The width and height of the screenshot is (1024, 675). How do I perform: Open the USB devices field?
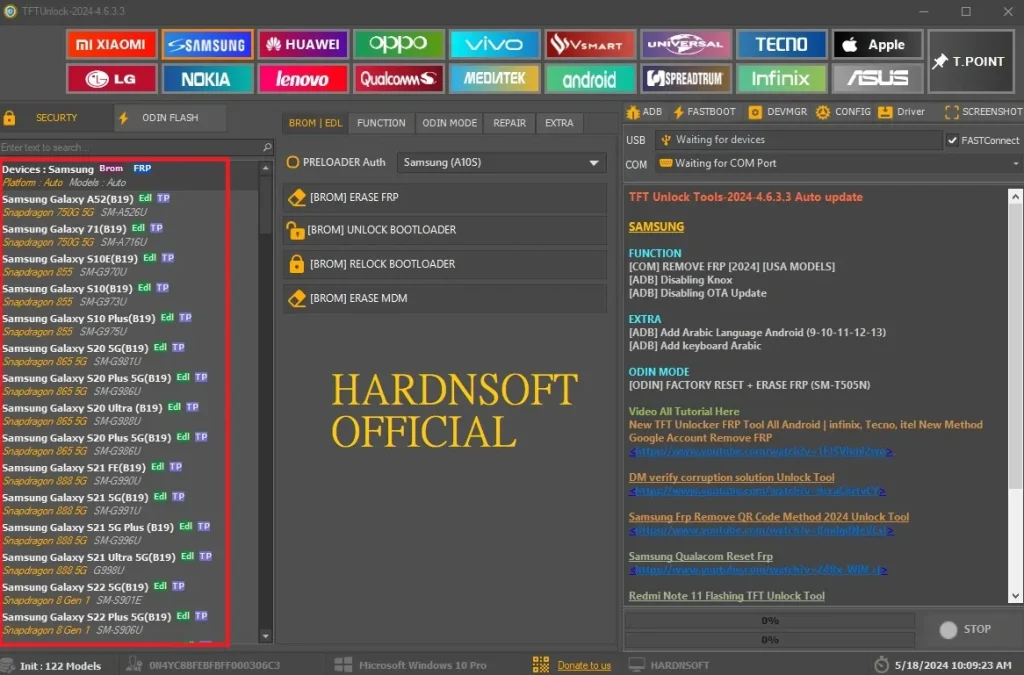click(798, 140)
